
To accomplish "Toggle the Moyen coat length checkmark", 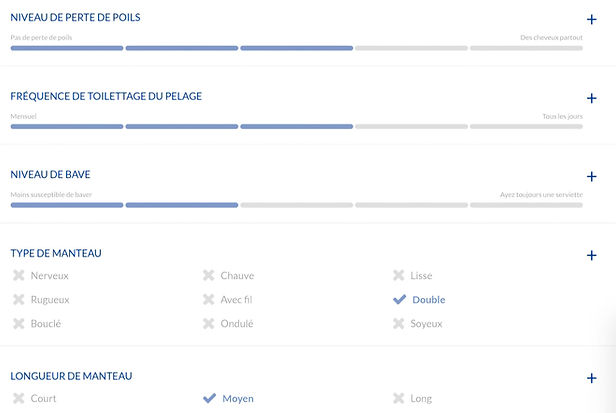I will pyautogui.click(x=209, y=398).
